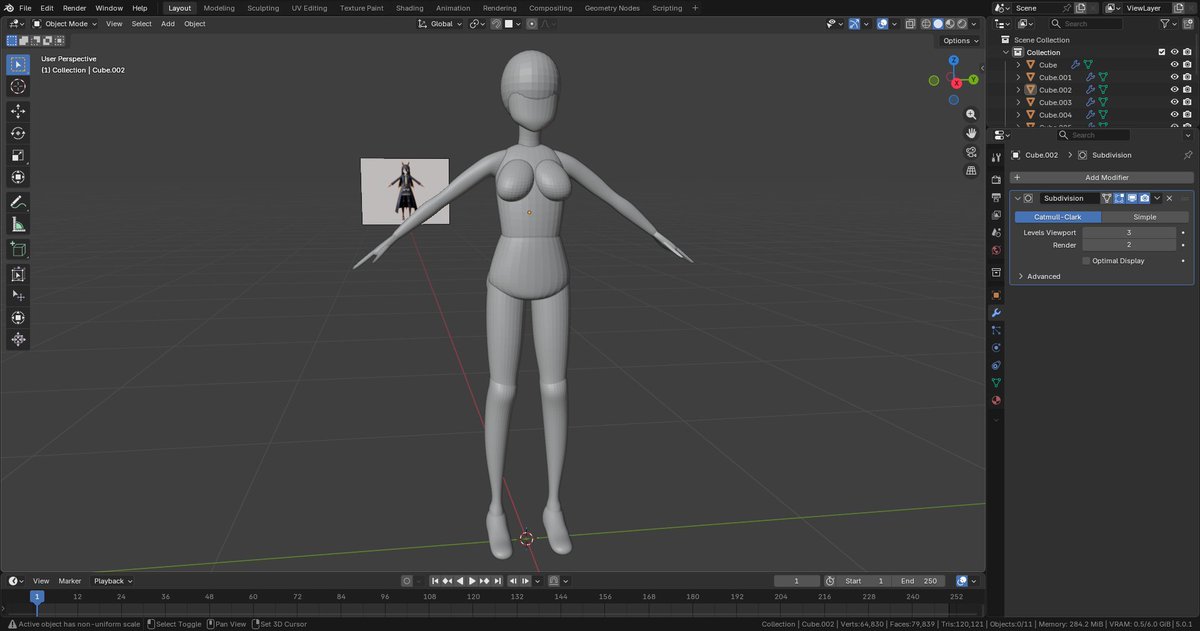Open Global transform orientation dropdown
This screenshot has width=1200, height=631.
[x=441, y=23]
